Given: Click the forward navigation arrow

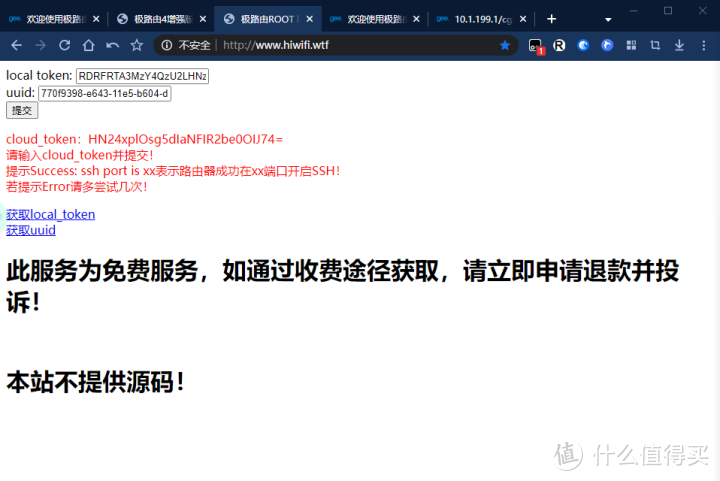Looking at the screenshot, I should tap(40, 45).
